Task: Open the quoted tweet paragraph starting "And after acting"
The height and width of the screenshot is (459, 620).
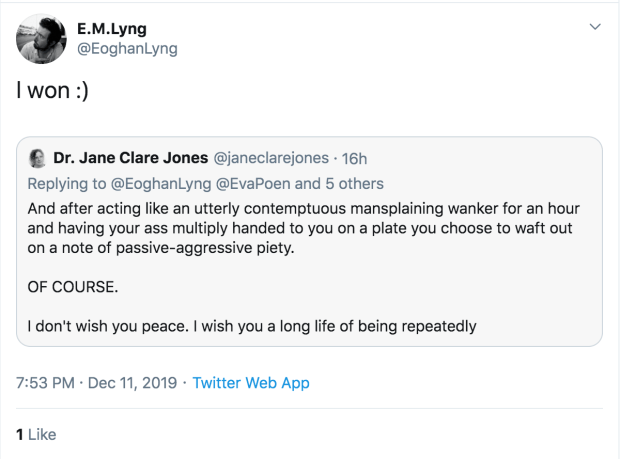Action: [x=300, y=228]
